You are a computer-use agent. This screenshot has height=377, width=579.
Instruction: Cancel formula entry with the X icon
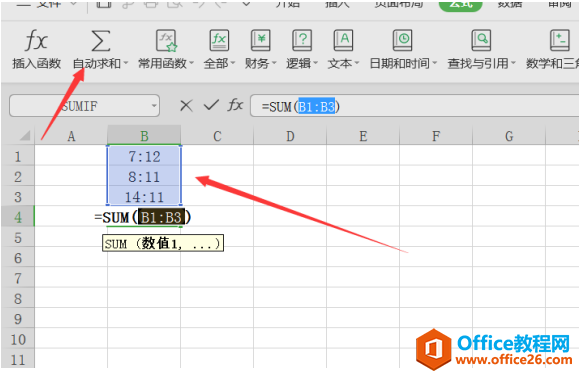[x=186, y=106]
